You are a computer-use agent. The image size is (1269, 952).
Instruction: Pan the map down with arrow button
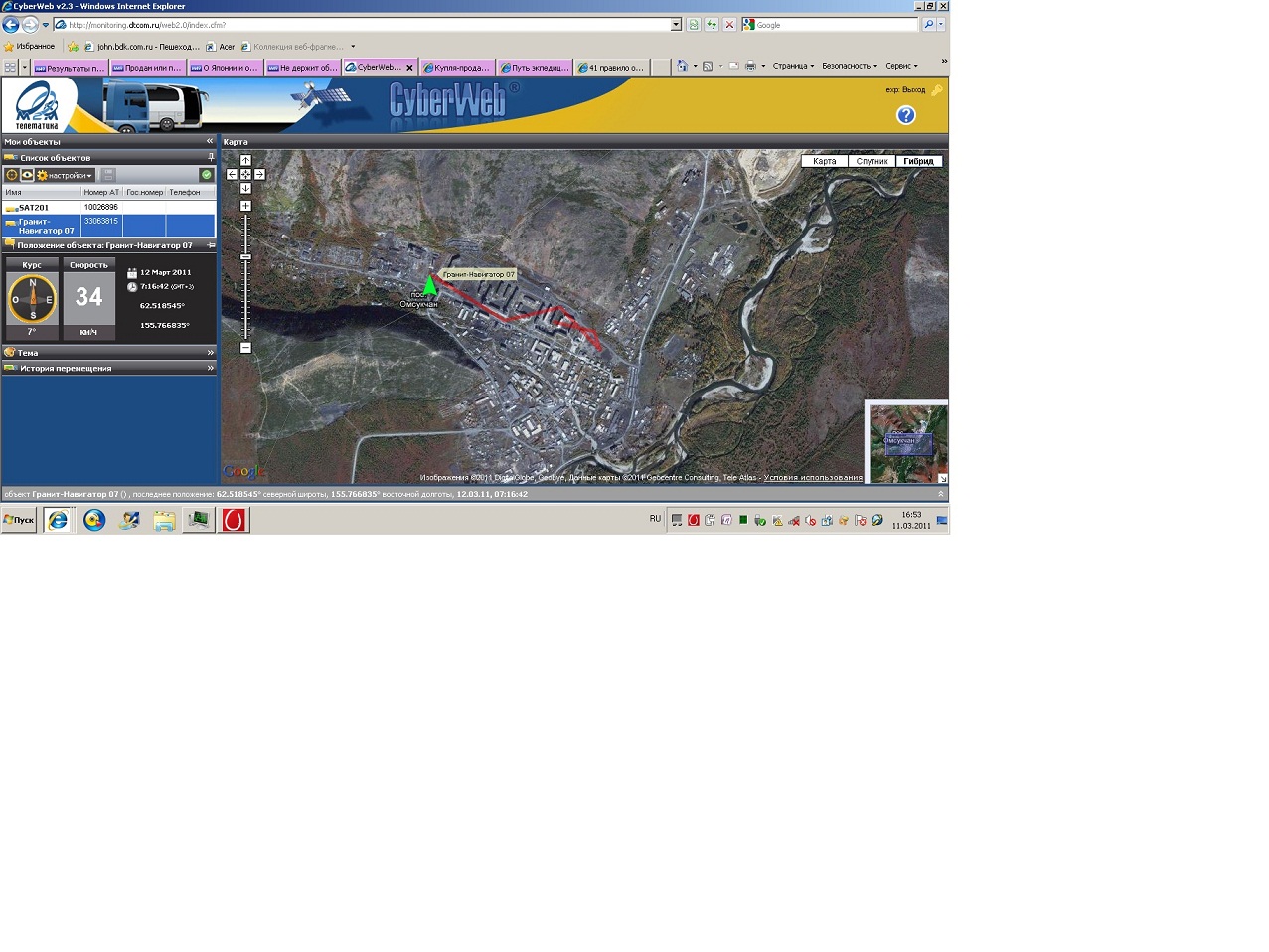pos(245,188)
